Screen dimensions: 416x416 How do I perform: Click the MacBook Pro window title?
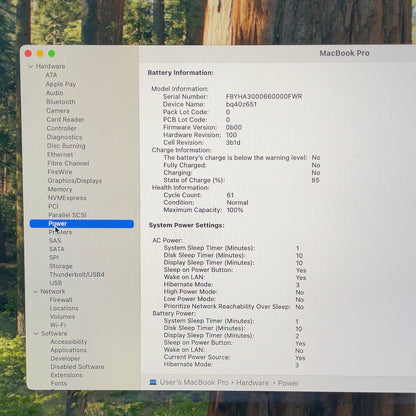tap(344, 53)
